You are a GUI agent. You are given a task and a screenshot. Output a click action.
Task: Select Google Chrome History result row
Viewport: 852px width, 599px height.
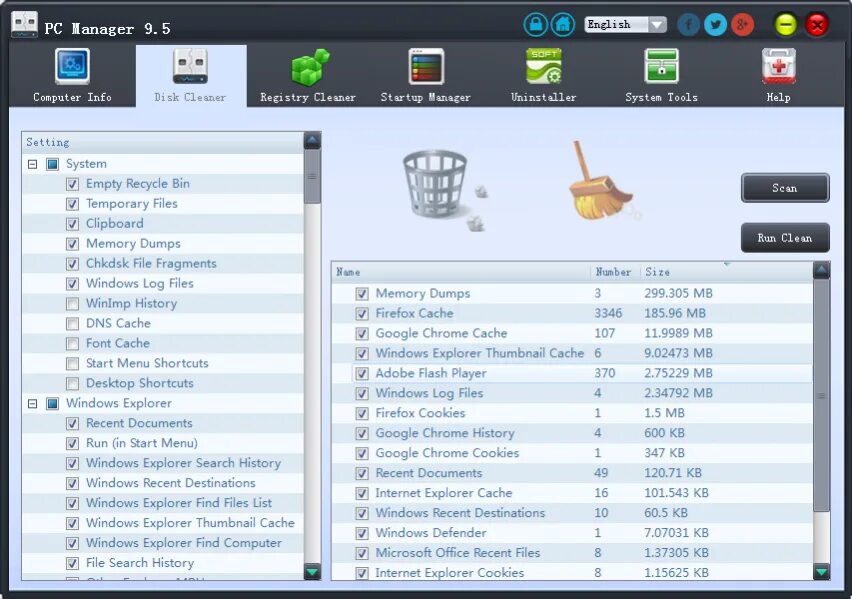click(572, 433)
